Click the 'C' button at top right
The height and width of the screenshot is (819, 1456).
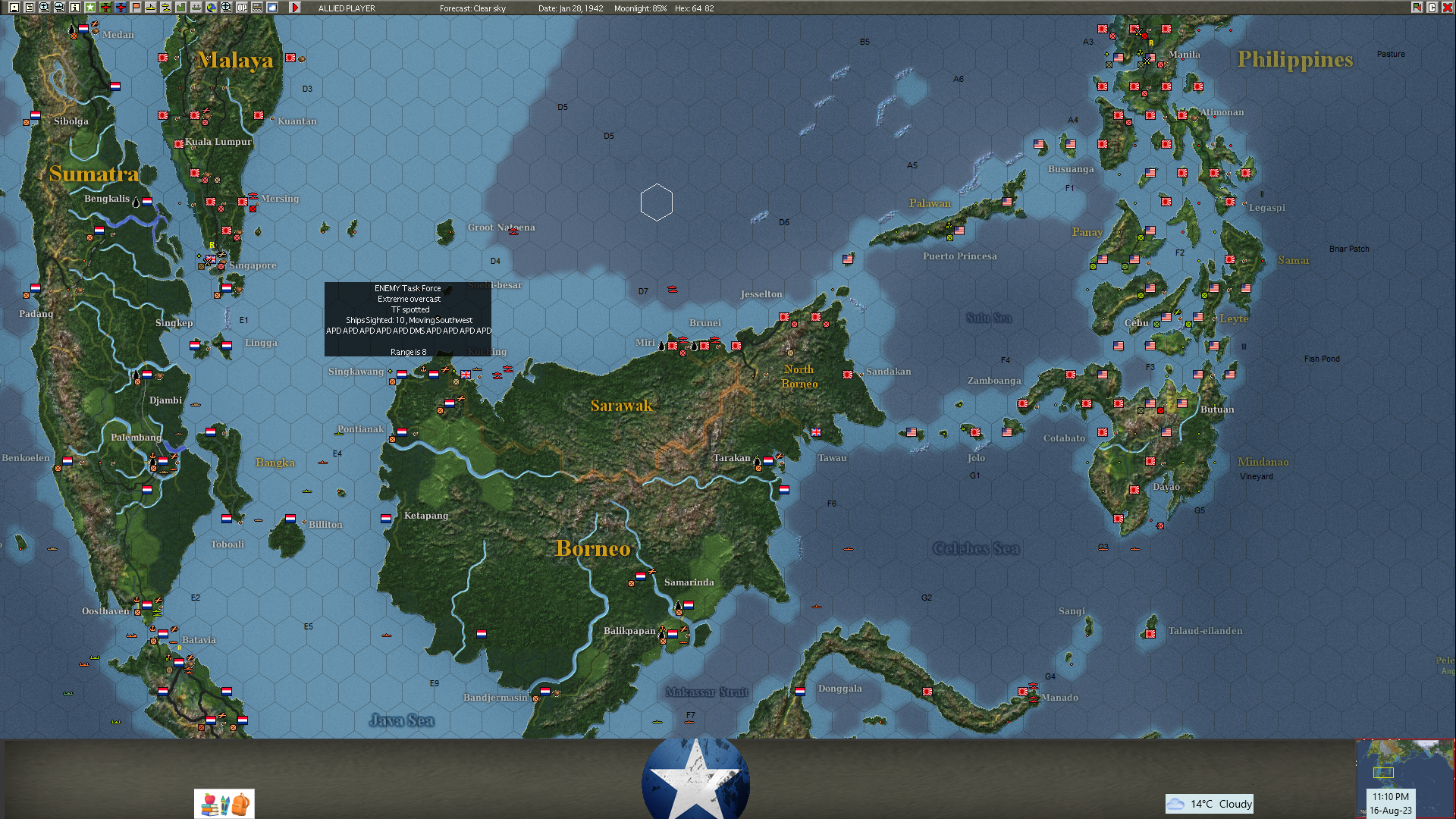1432,8
